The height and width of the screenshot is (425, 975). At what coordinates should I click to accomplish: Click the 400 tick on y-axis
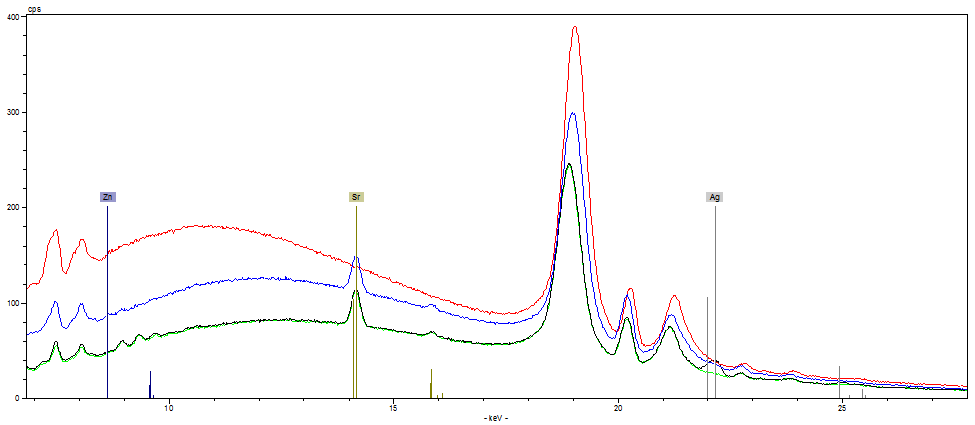point(12,17)
